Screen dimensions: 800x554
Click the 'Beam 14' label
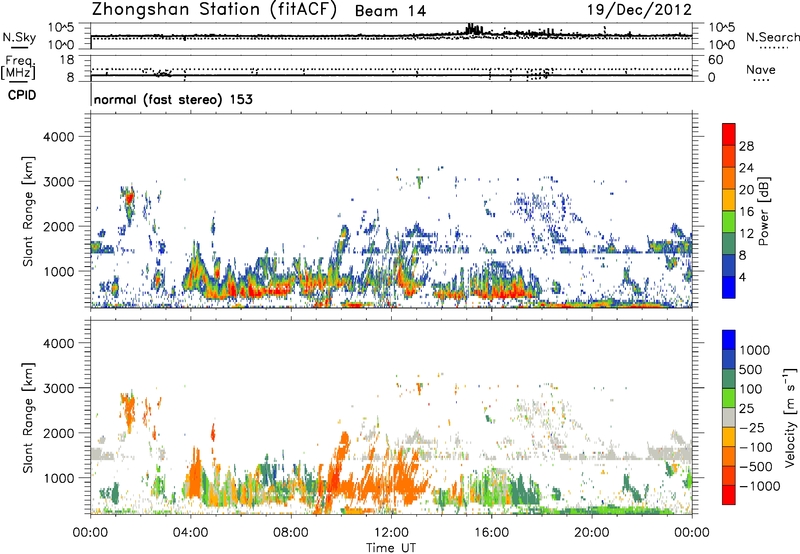390,11
